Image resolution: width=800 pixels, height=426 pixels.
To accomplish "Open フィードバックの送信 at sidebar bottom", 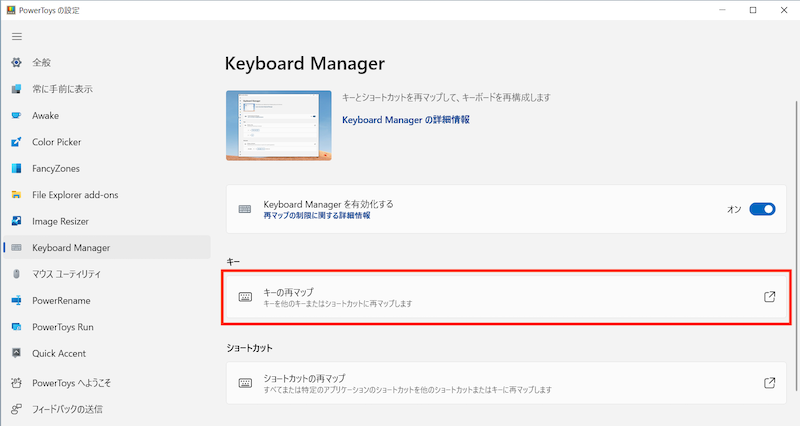I will coord(67,408).
